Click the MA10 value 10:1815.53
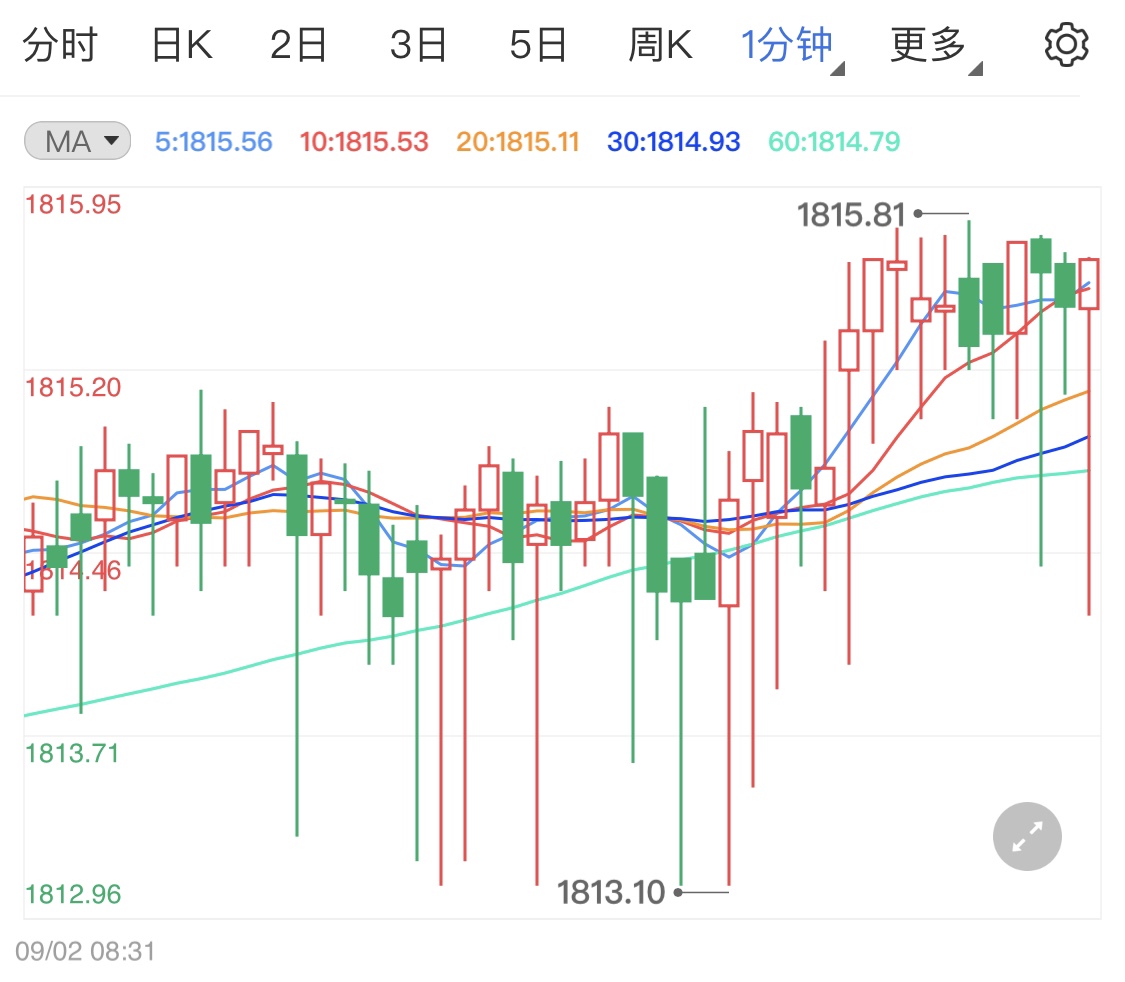The image size is (1125, 982). [x=364, y=142]
